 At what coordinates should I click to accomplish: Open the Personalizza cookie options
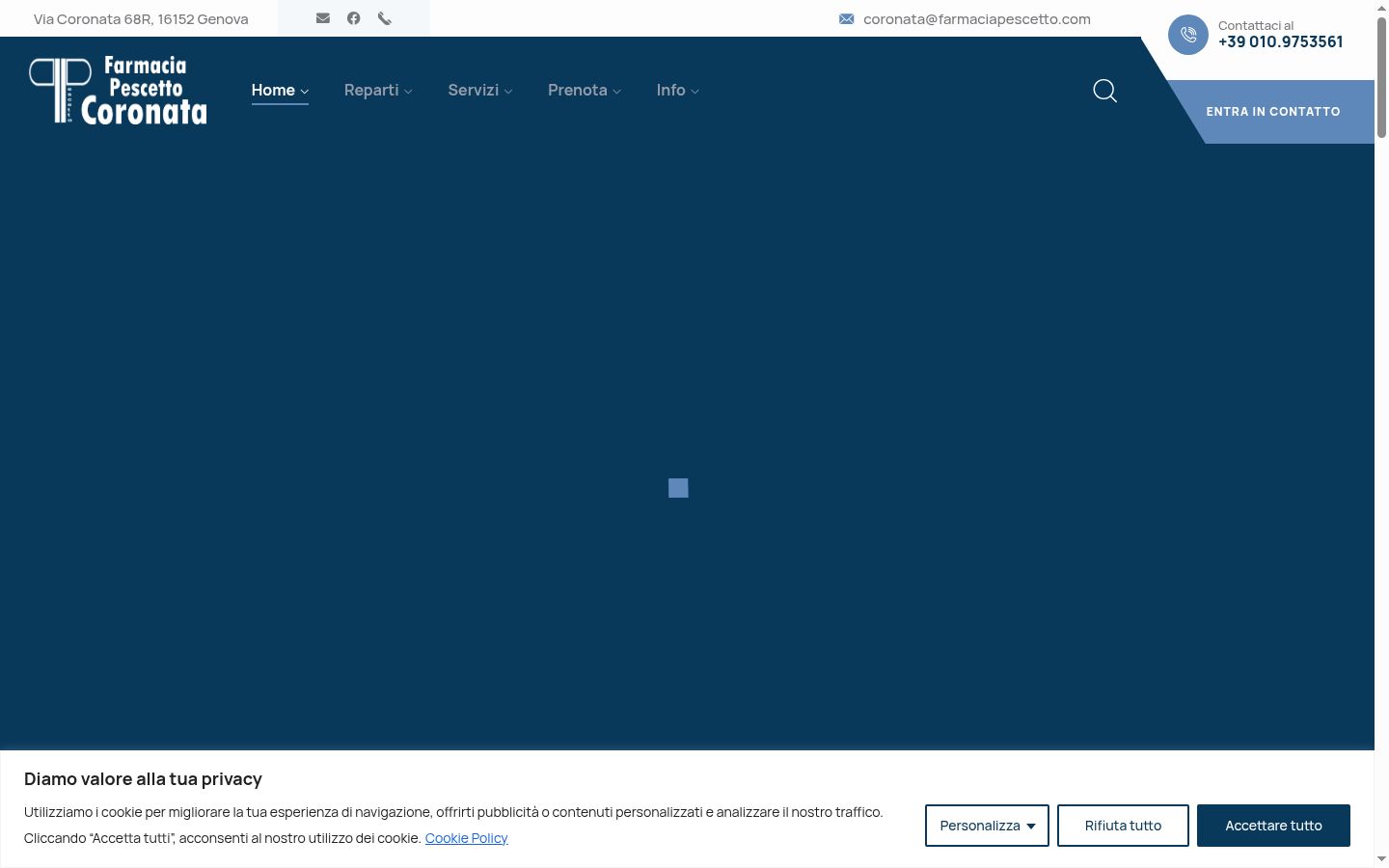pos(987,826)
